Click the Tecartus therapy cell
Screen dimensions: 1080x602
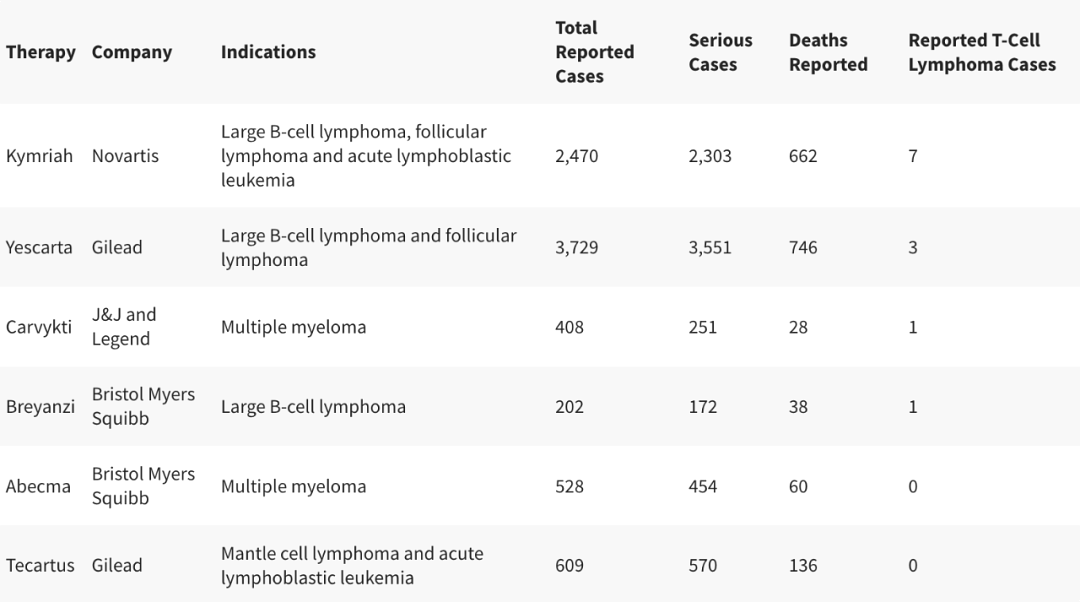pos(40,565)
